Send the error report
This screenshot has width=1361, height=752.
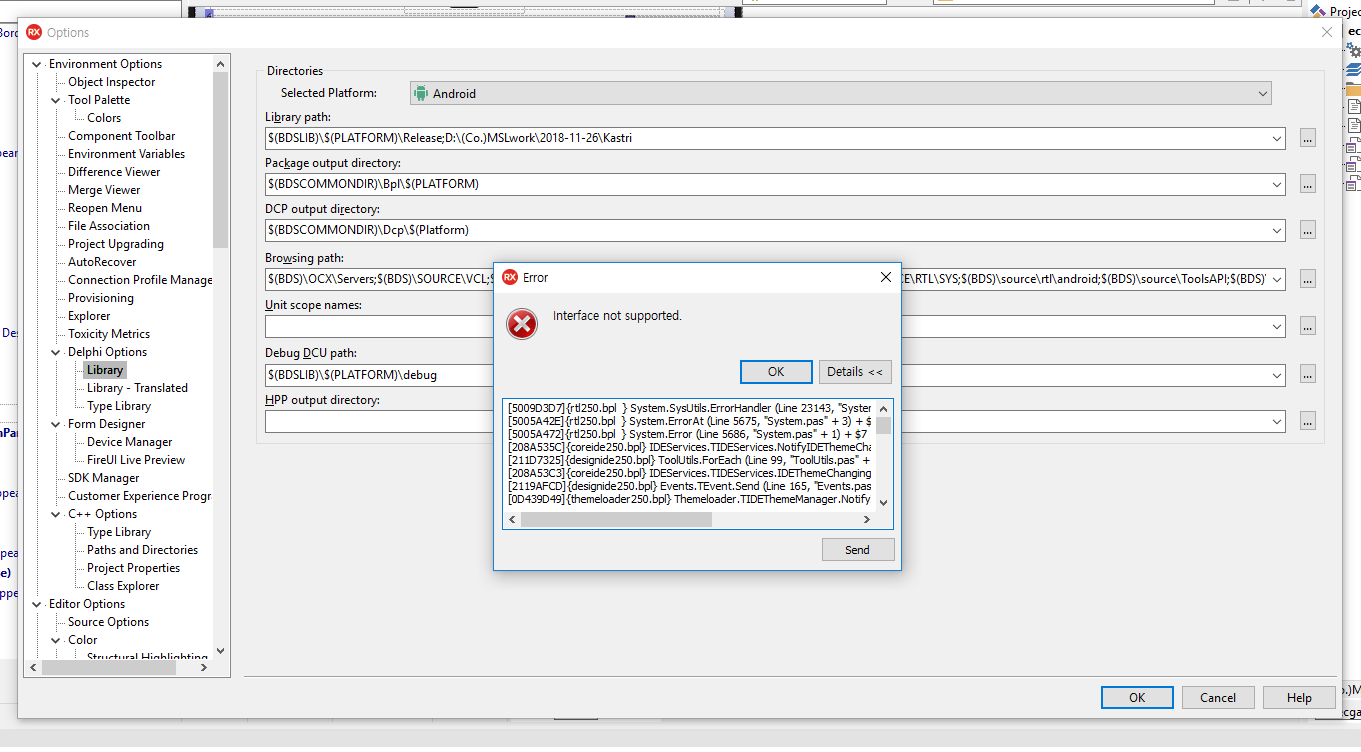(857, 550)
